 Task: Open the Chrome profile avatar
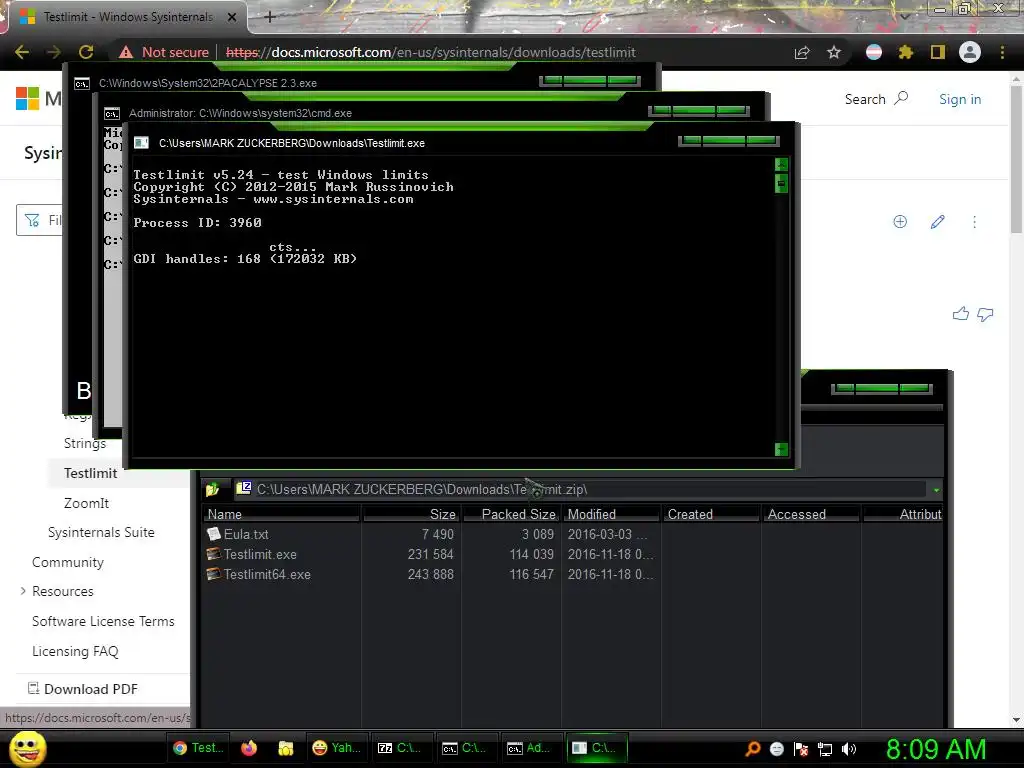click(x=970, y=52)
